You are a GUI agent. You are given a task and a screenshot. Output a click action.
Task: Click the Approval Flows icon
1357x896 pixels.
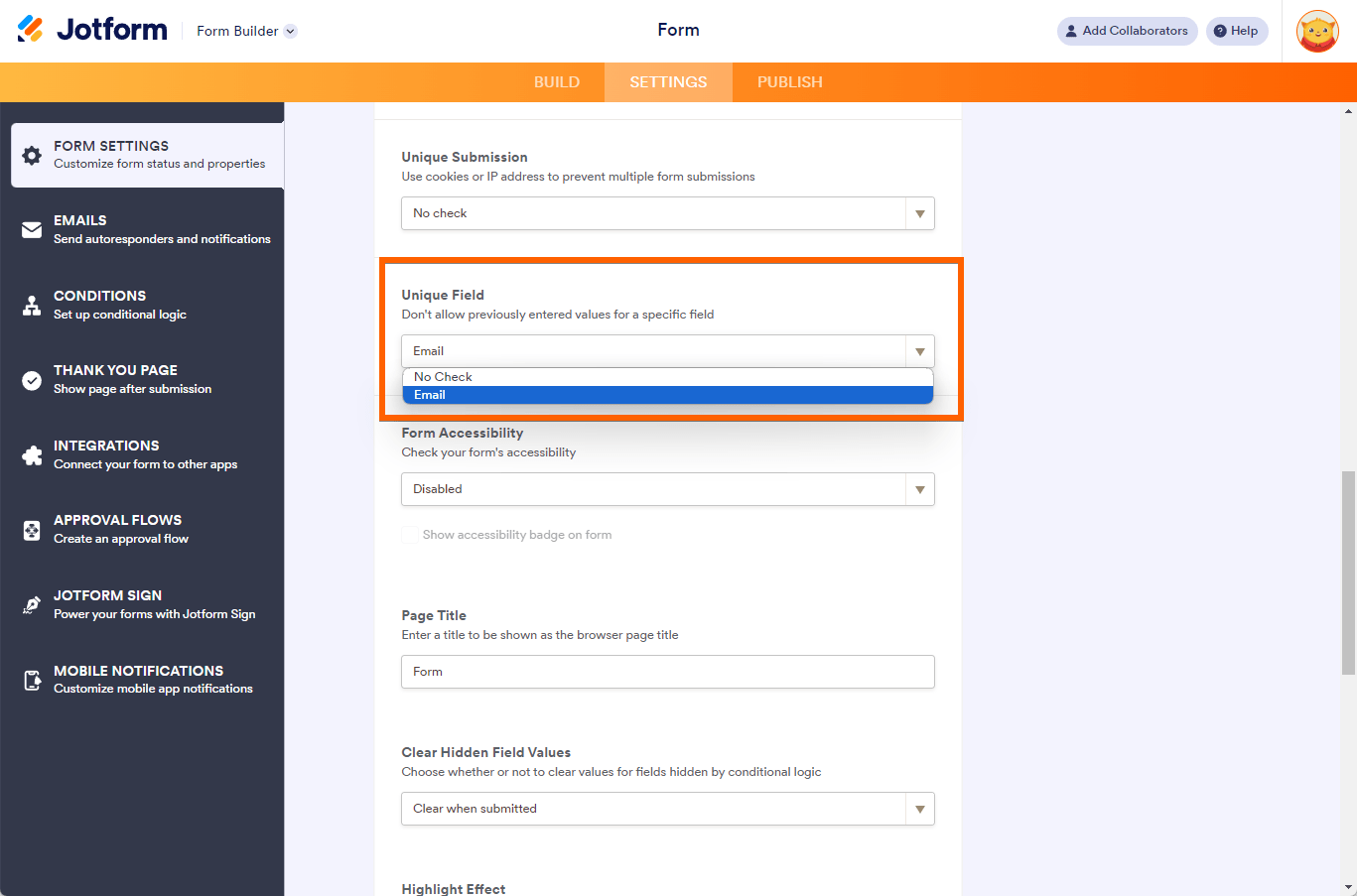click(32, 530)
